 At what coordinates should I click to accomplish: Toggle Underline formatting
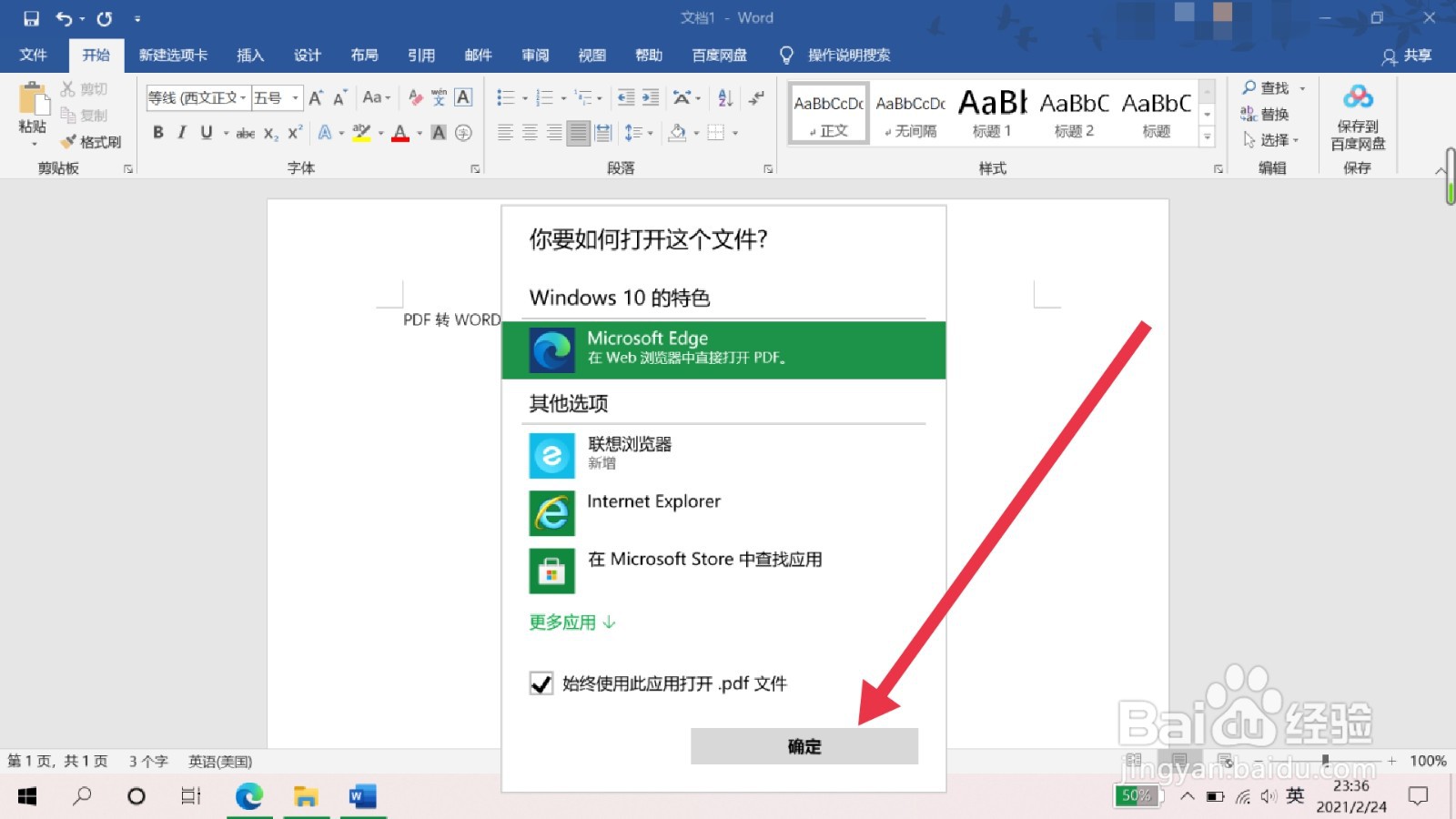coord(207,133)
